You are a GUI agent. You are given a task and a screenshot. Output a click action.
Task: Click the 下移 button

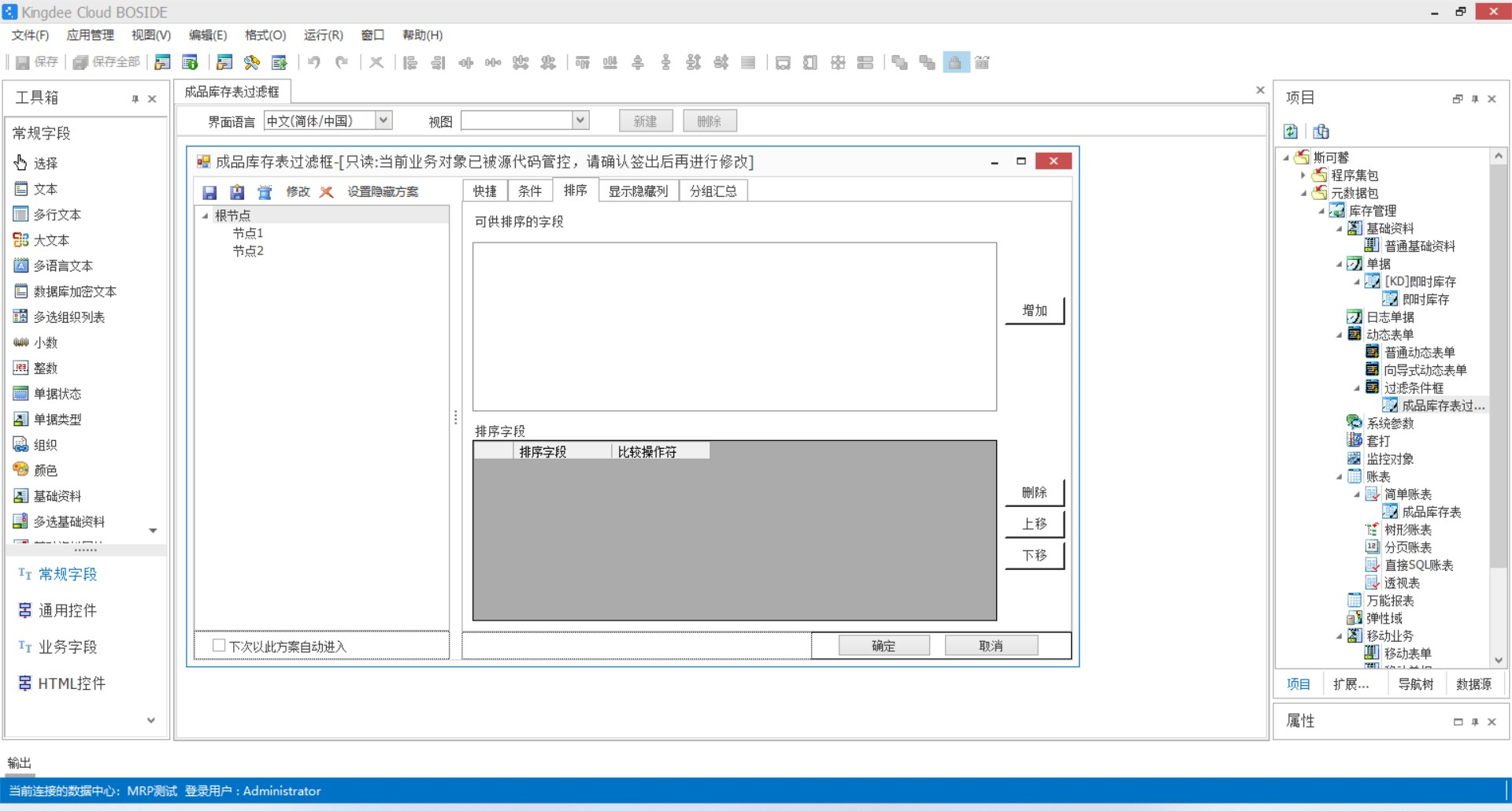tap(1035, 555)
